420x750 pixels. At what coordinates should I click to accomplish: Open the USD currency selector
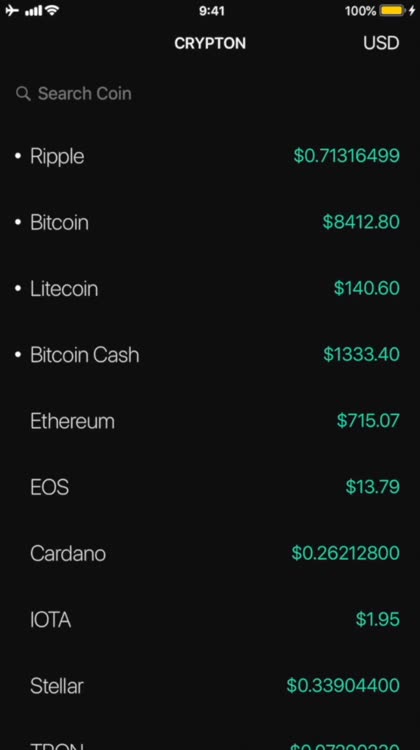[x=381, y=43]
